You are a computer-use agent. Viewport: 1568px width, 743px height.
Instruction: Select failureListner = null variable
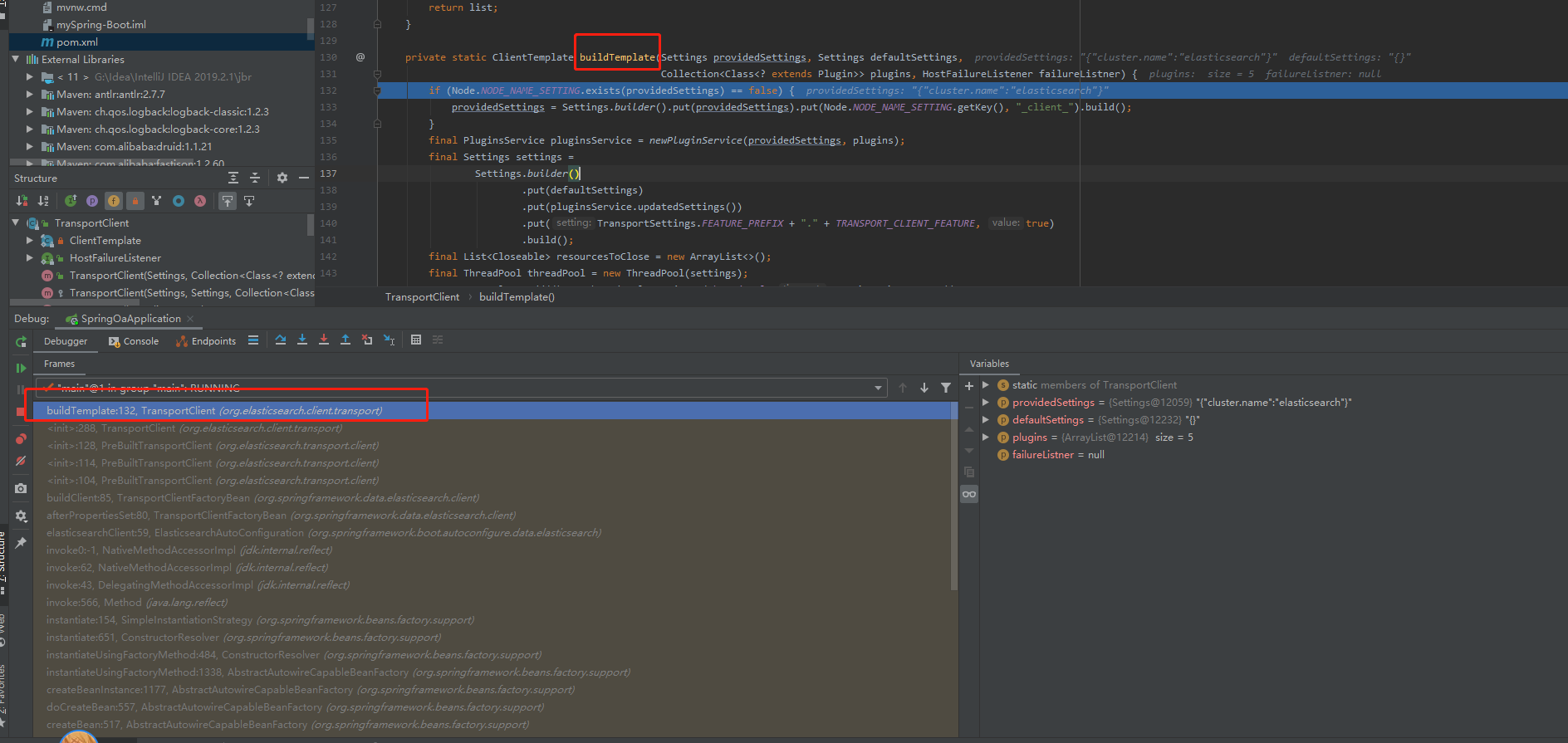coord(1057,455)
